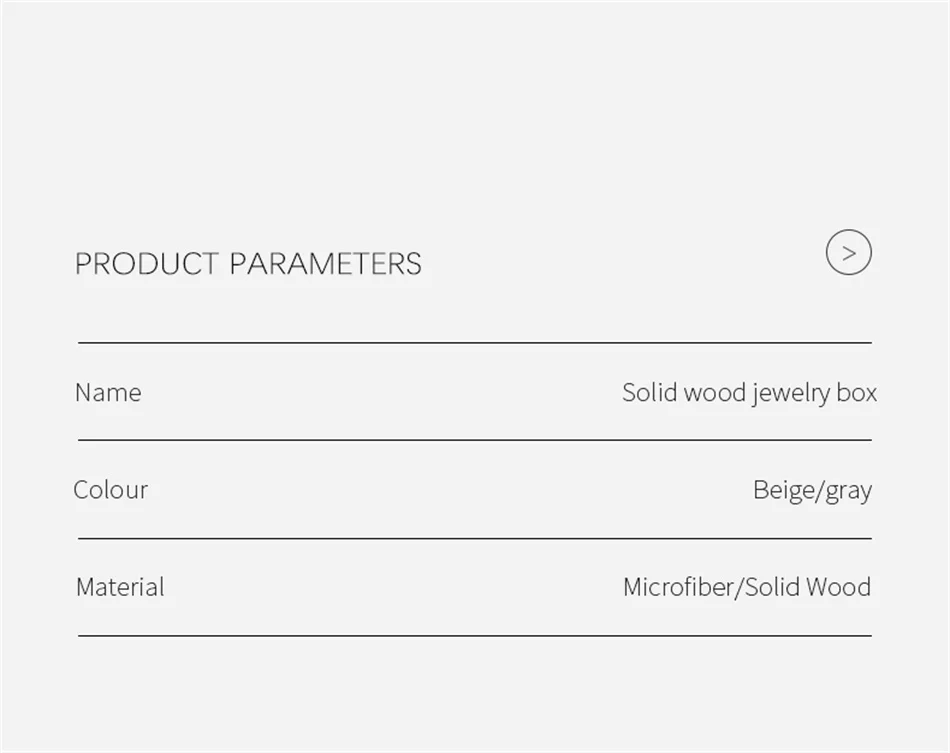Click the Beige/gray colour value

click(812, 491)
